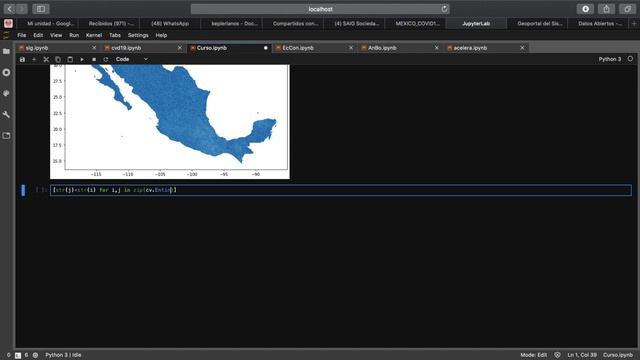Open the Kernel menu
The width and height of the screenshot is (640, 360).
pos(94,36)
